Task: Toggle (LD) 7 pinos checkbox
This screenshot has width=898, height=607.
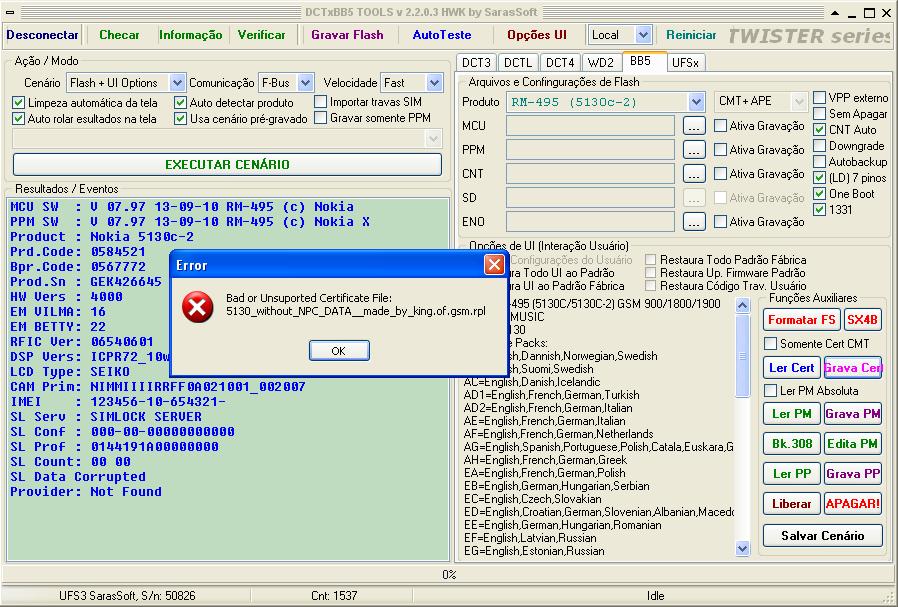Action: [820, 178]
